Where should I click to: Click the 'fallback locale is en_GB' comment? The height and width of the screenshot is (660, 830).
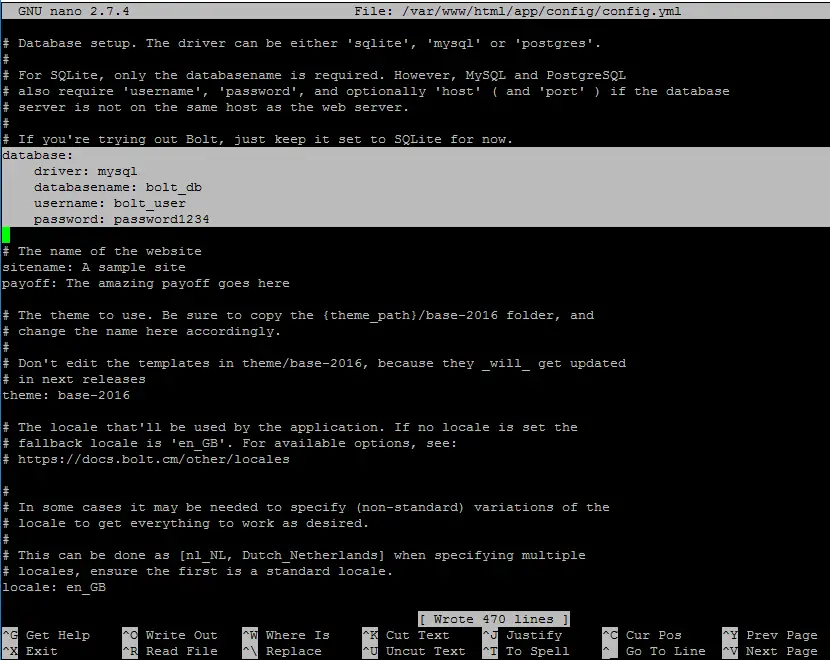229,444
